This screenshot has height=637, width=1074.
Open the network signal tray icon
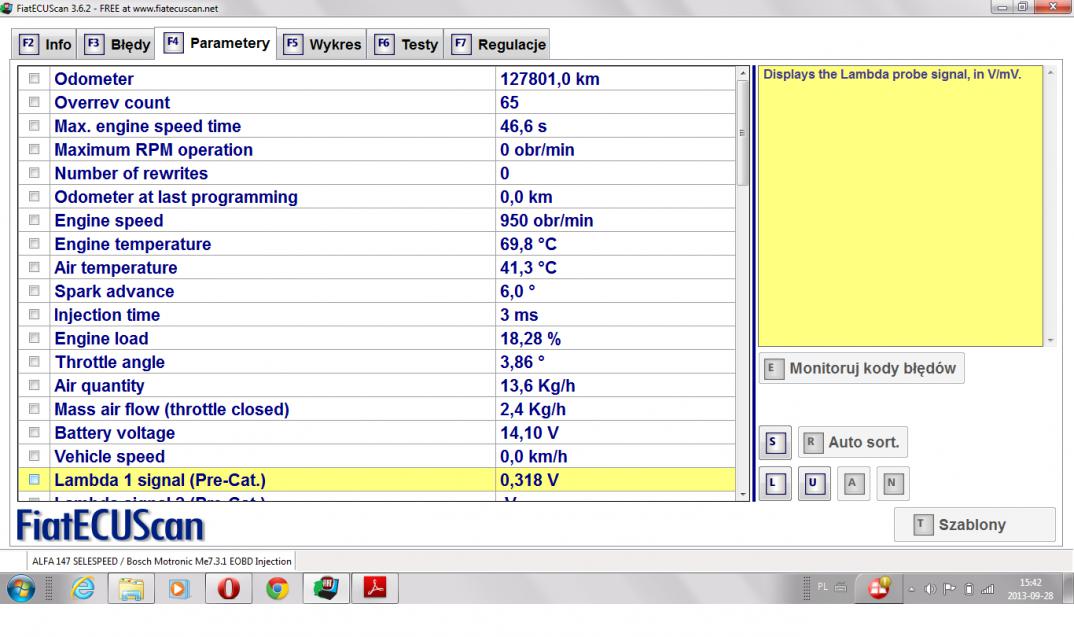(988, 589)
